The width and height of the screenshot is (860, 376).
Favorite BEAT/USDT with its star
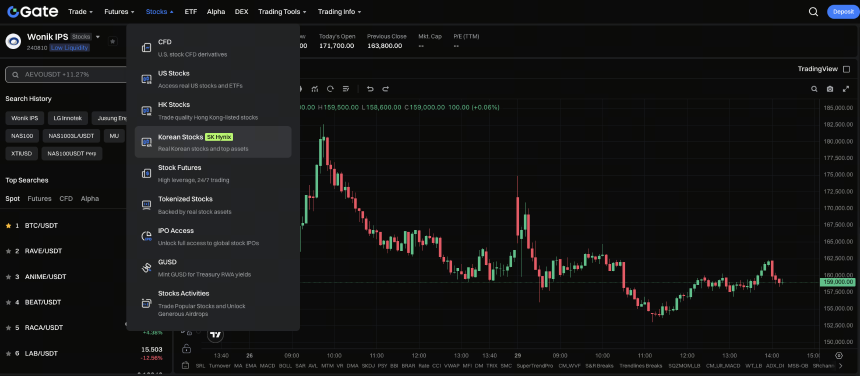click(x=8, y=302)
